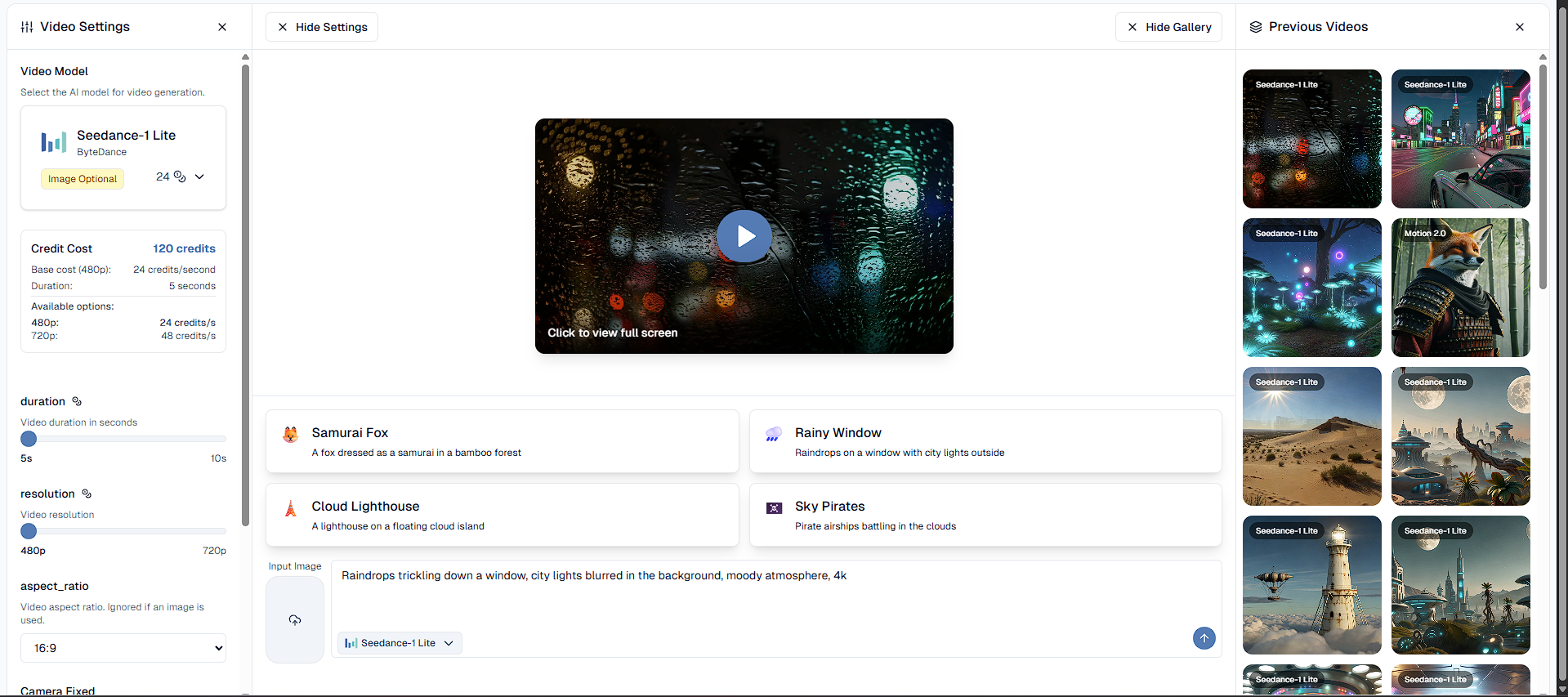Open the night futuristic city thumbnail
Viewport: 1568px width, 697px height.
1461,585
